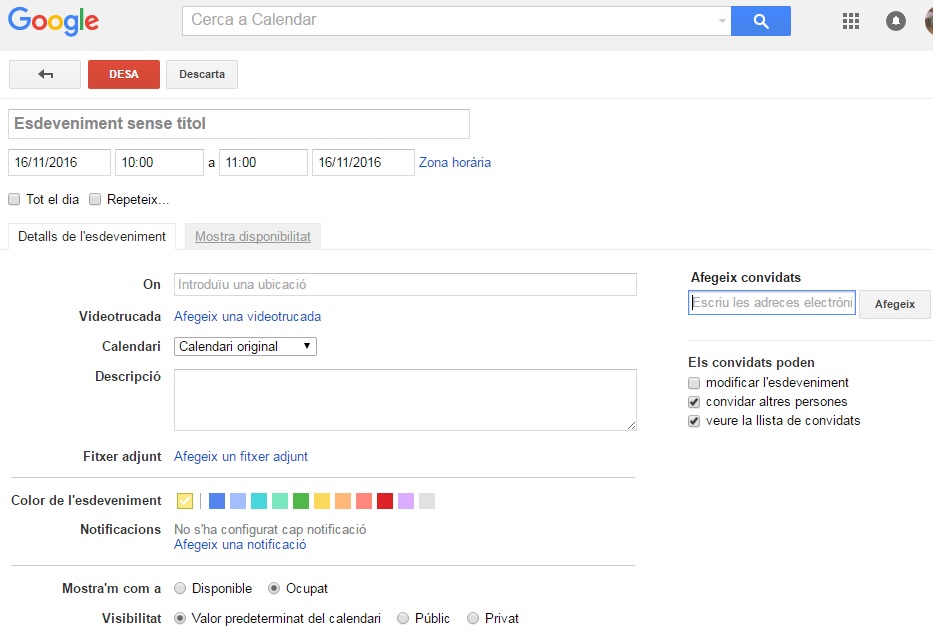Screen dimensions: 933x631
Task: Choose the turquoise event color swatch
Action: click(259, 501)
